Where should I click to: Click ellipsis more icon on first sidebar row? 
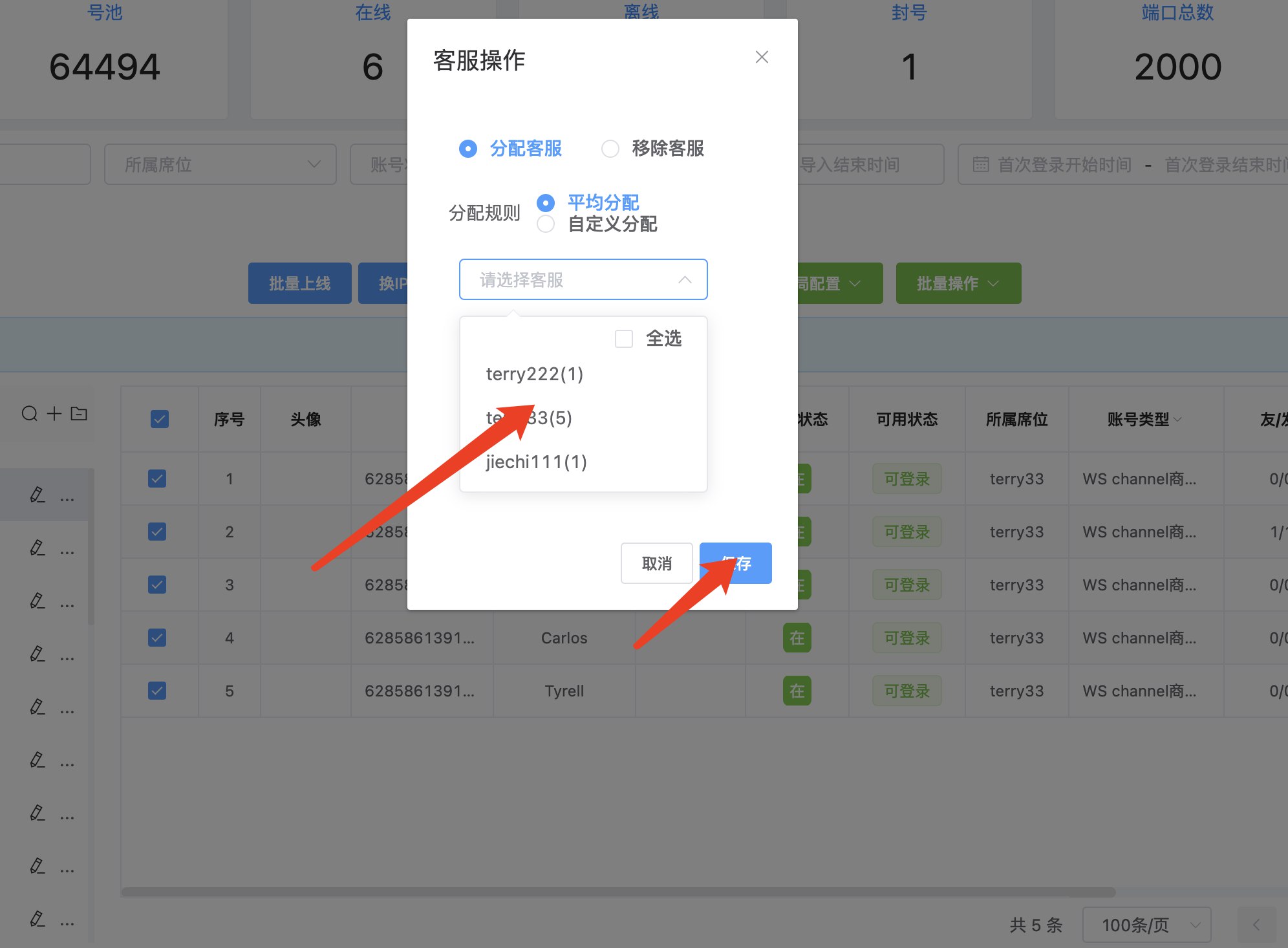coord(67,498)
